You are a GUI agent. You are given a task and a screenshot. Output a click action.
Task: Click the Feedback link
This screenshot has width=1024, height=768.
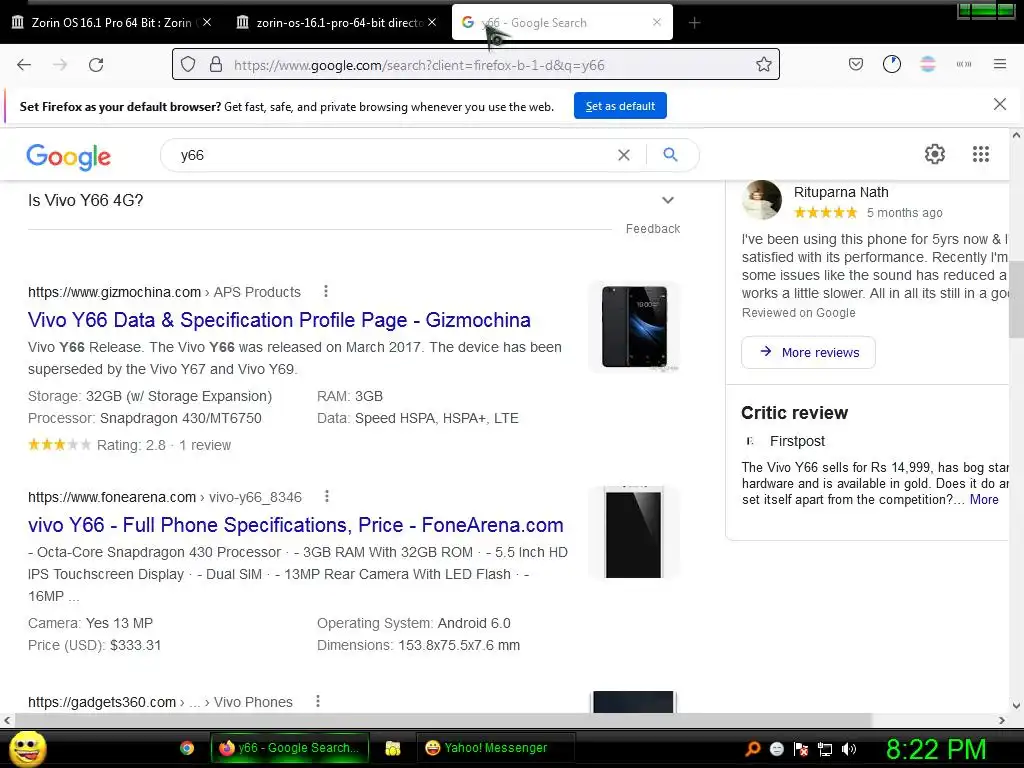click(652, 229)
